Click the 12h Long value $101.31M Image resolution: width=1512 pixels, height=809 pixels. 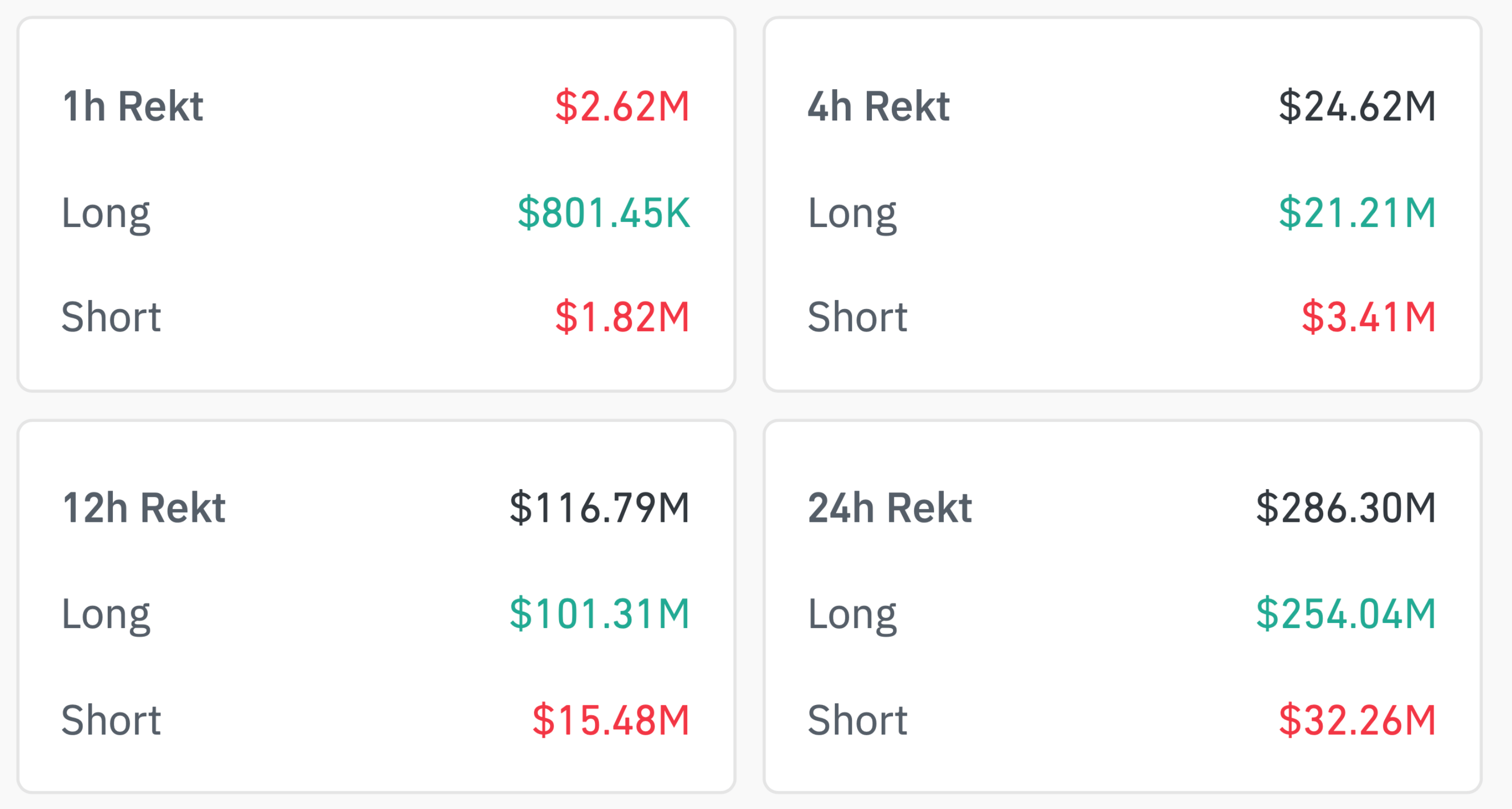coord(600,614)
